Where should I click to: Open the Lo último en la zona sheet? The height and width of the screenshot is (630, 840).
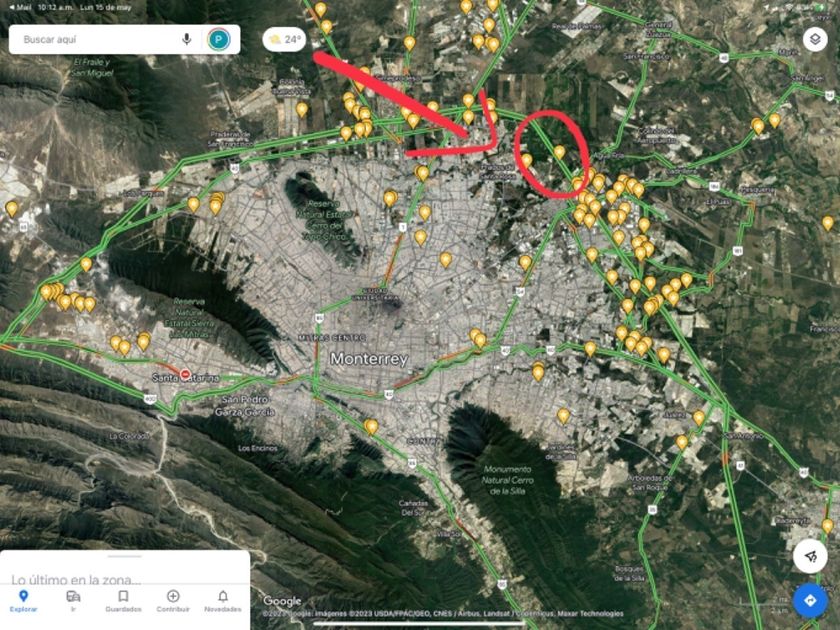pyautogui.click(x=76, y=579)
